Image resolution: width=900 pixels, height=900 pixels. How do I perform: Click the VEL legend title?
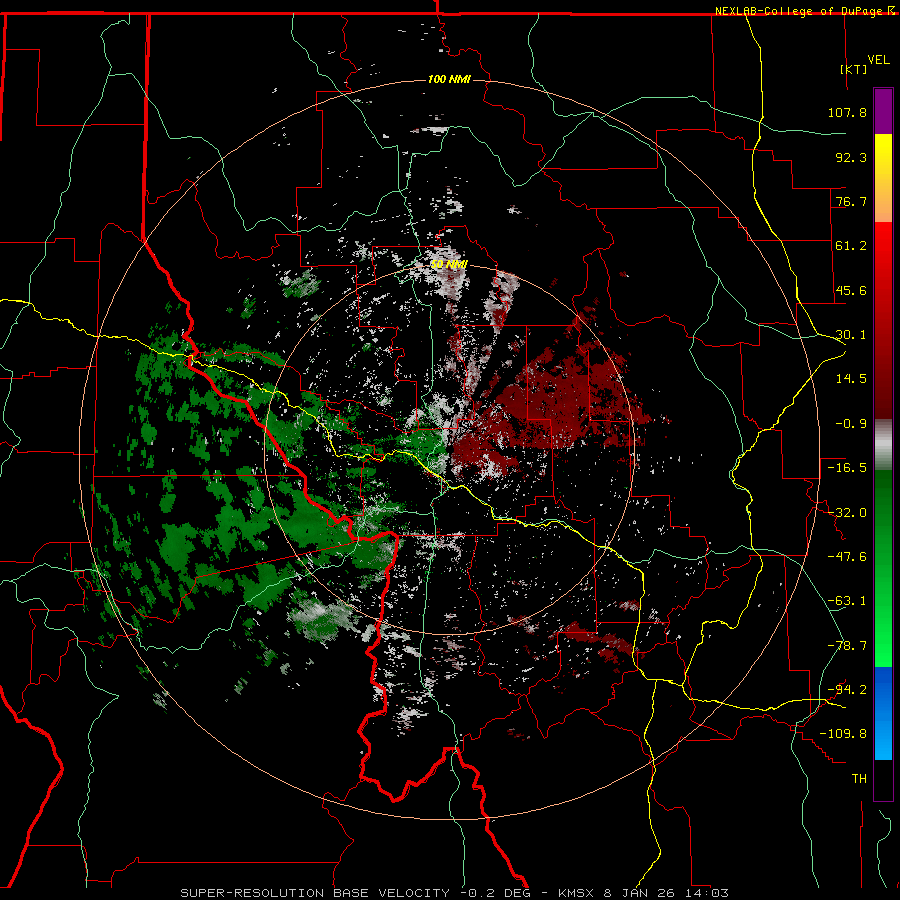click(x=878, y=60)
